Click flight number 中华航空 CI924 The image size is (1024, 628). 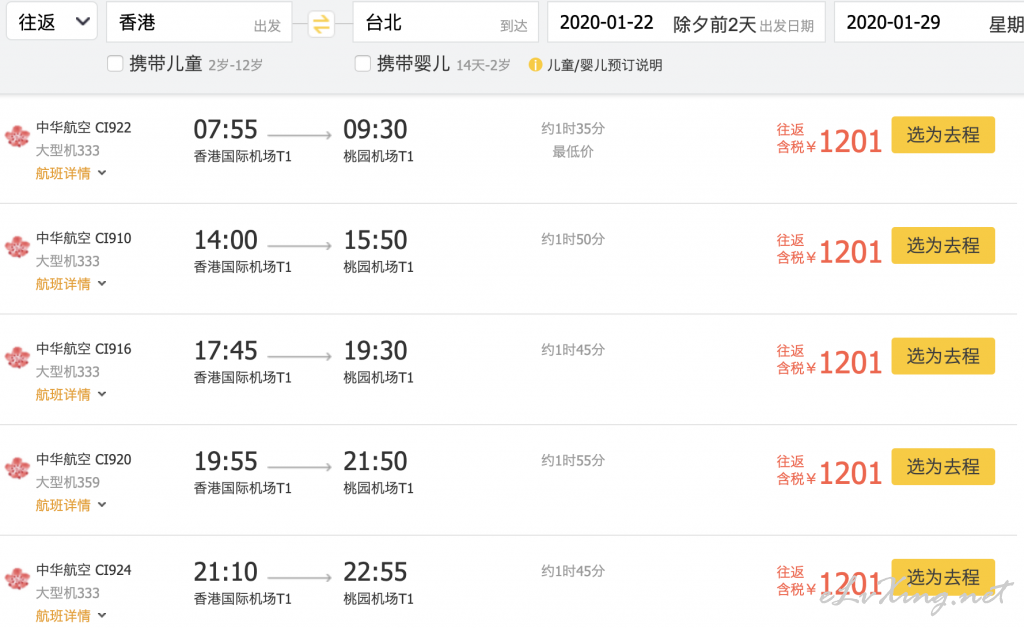[x=84, y=570]
